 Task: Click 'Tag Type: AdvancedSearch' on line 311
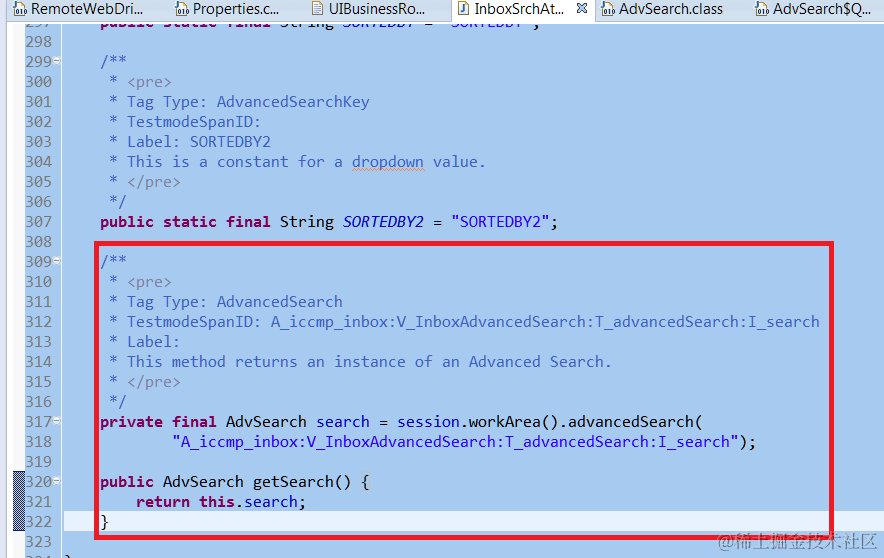[235, 302]
